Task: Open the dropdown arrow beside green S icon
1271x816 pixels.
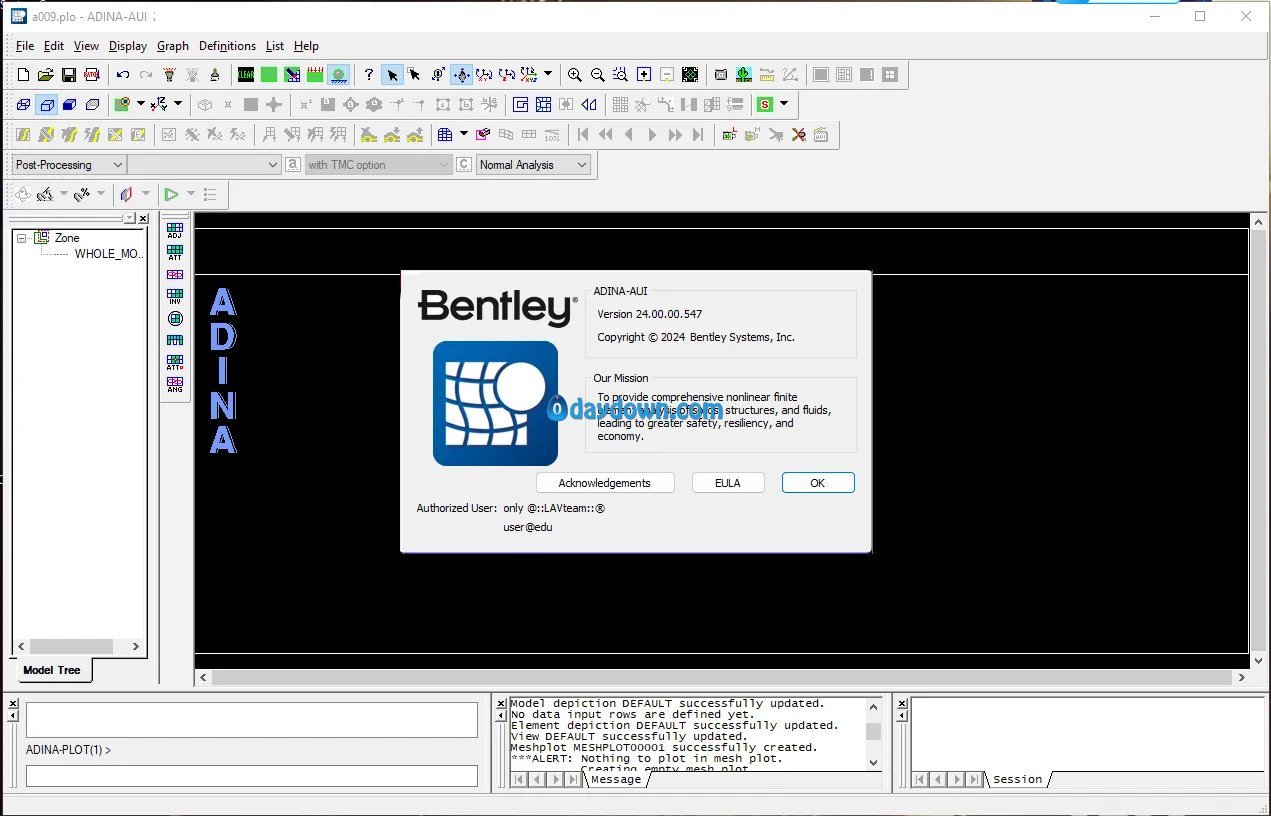Action: 784,104
